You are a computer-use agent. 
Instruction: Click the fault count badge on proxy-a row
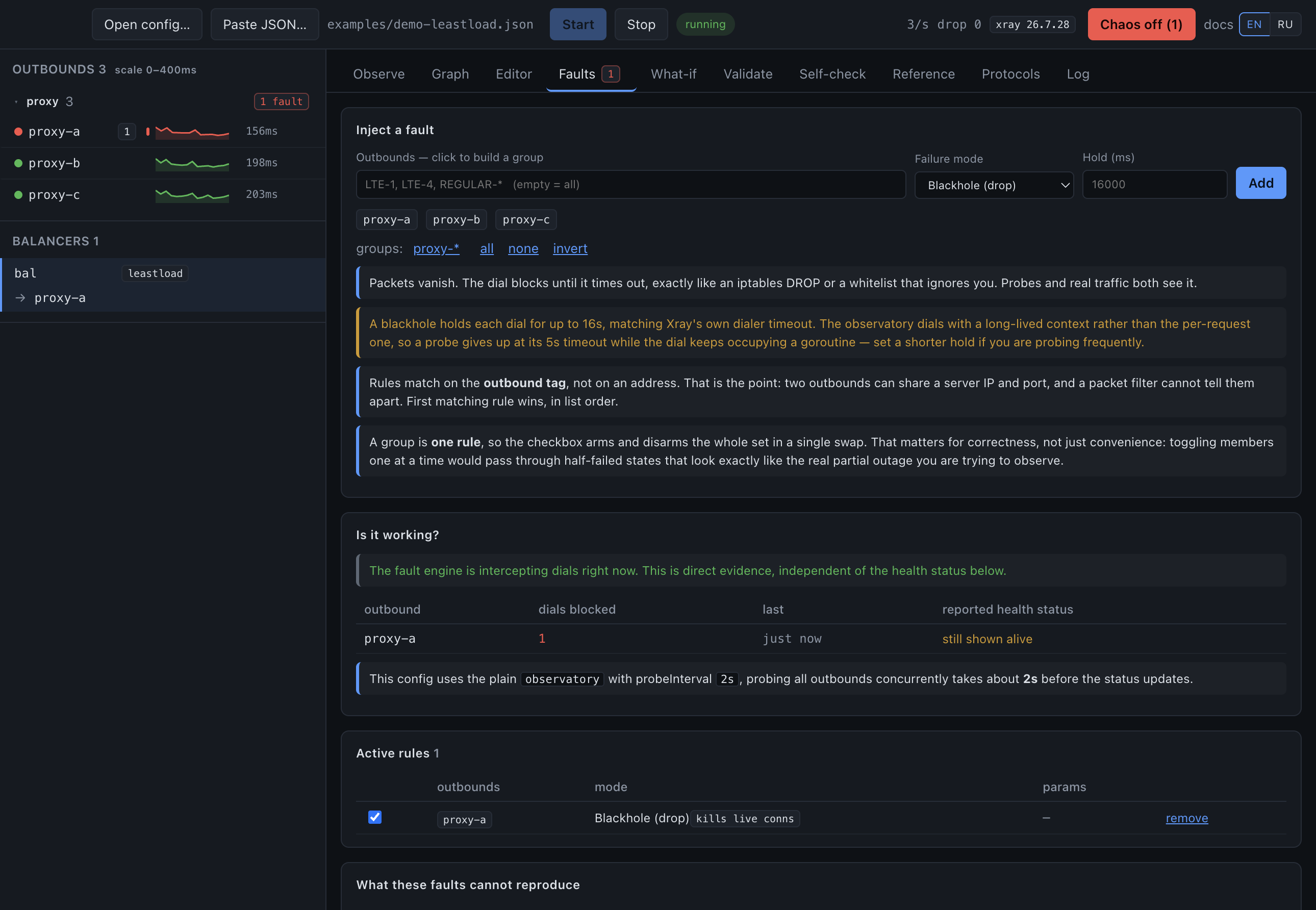126,132
